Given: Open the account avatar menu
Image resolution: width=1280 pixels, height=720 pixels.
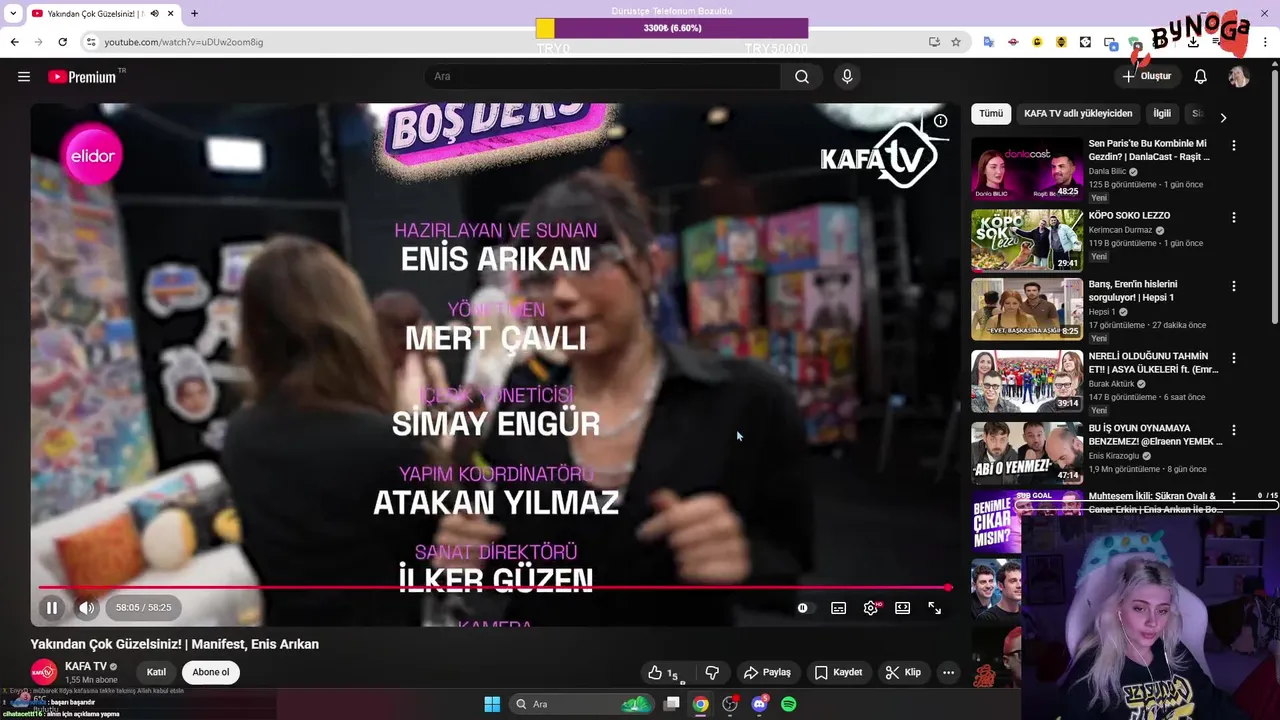Looking at the screenshot, I should [x=1239, y=77].
